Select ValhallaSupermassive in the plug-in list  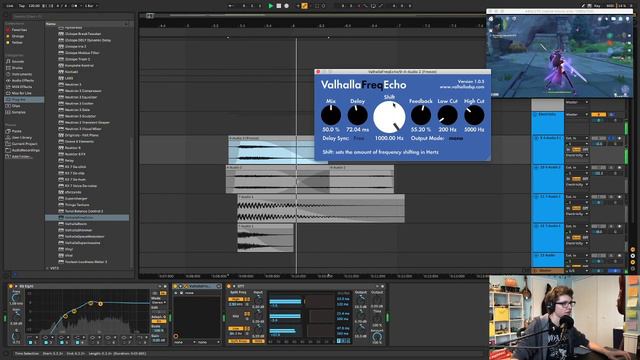(82, 243)
